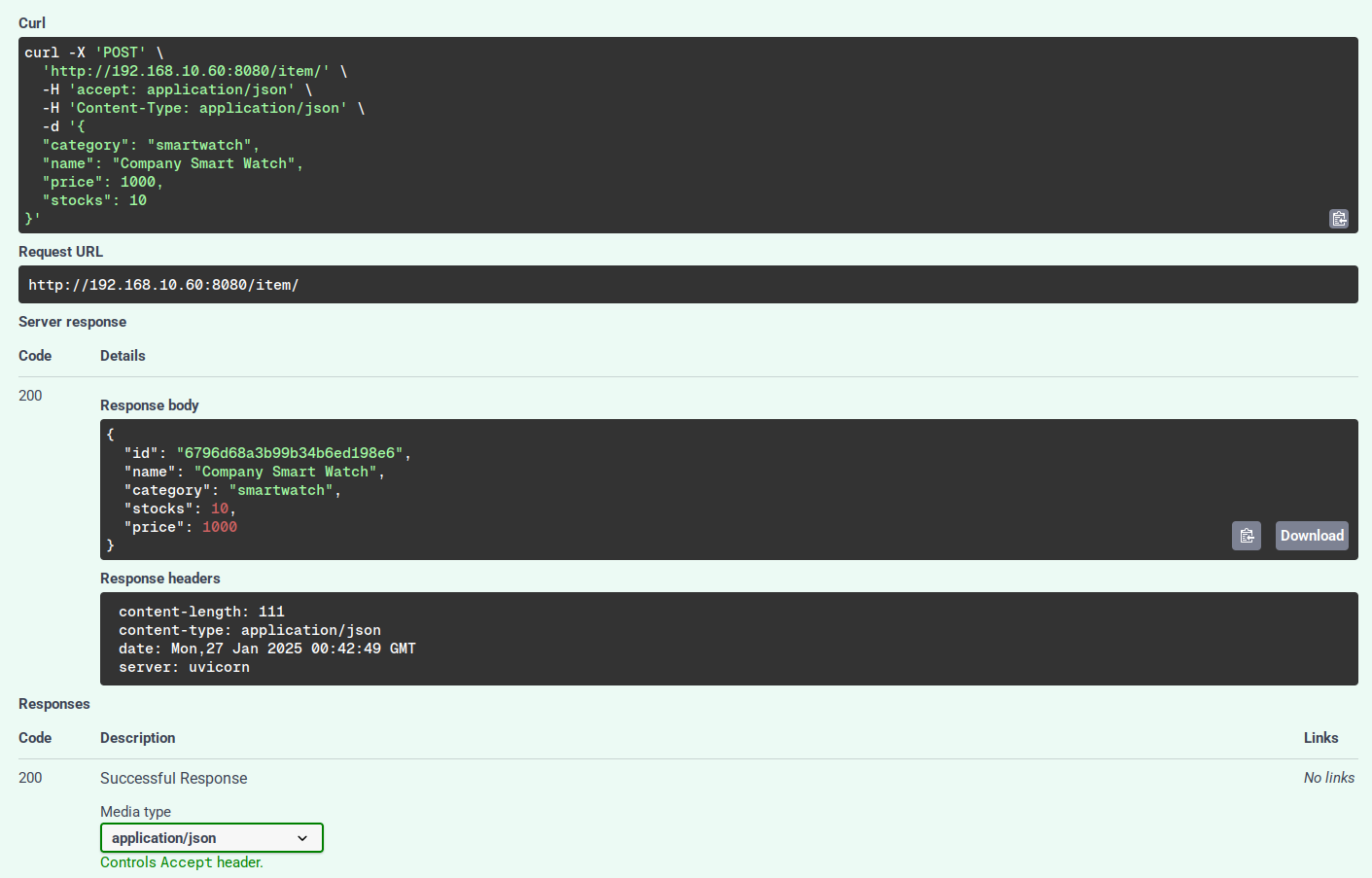Click the "Controls Accept header." note
1372x878 pixels.
tap(182, 862)
